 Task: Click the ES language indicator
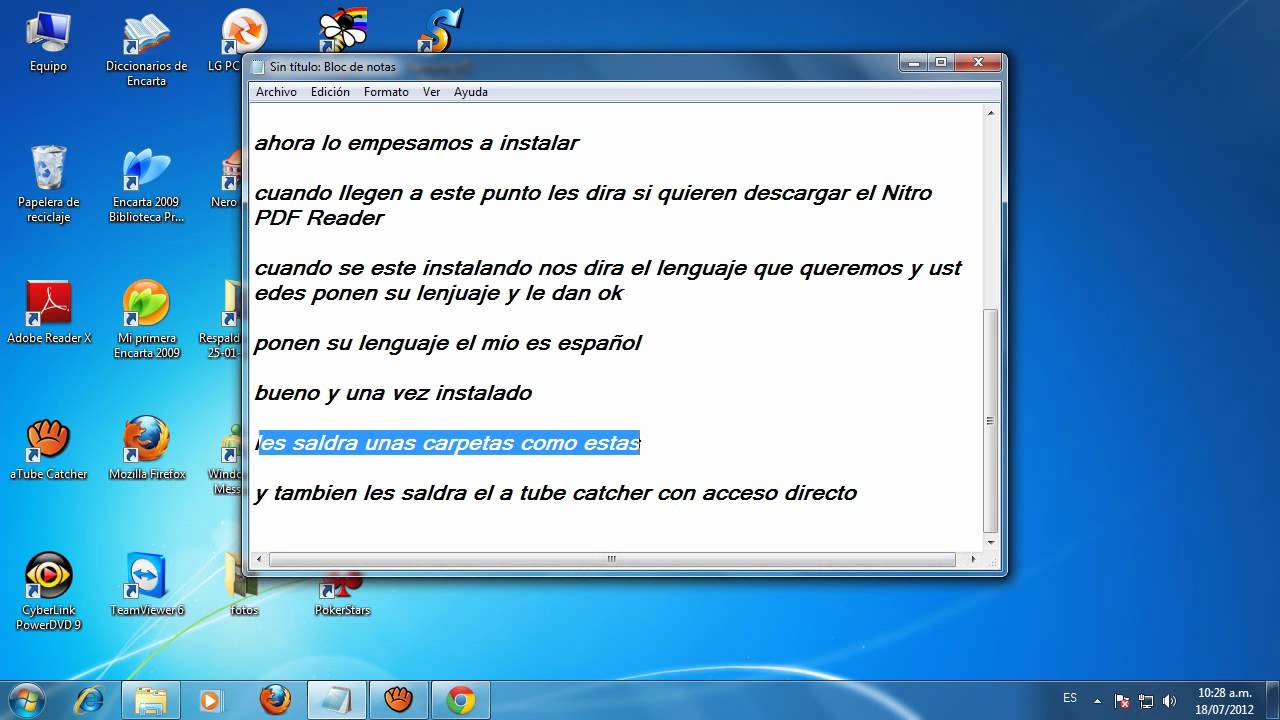pos(1070,698)
